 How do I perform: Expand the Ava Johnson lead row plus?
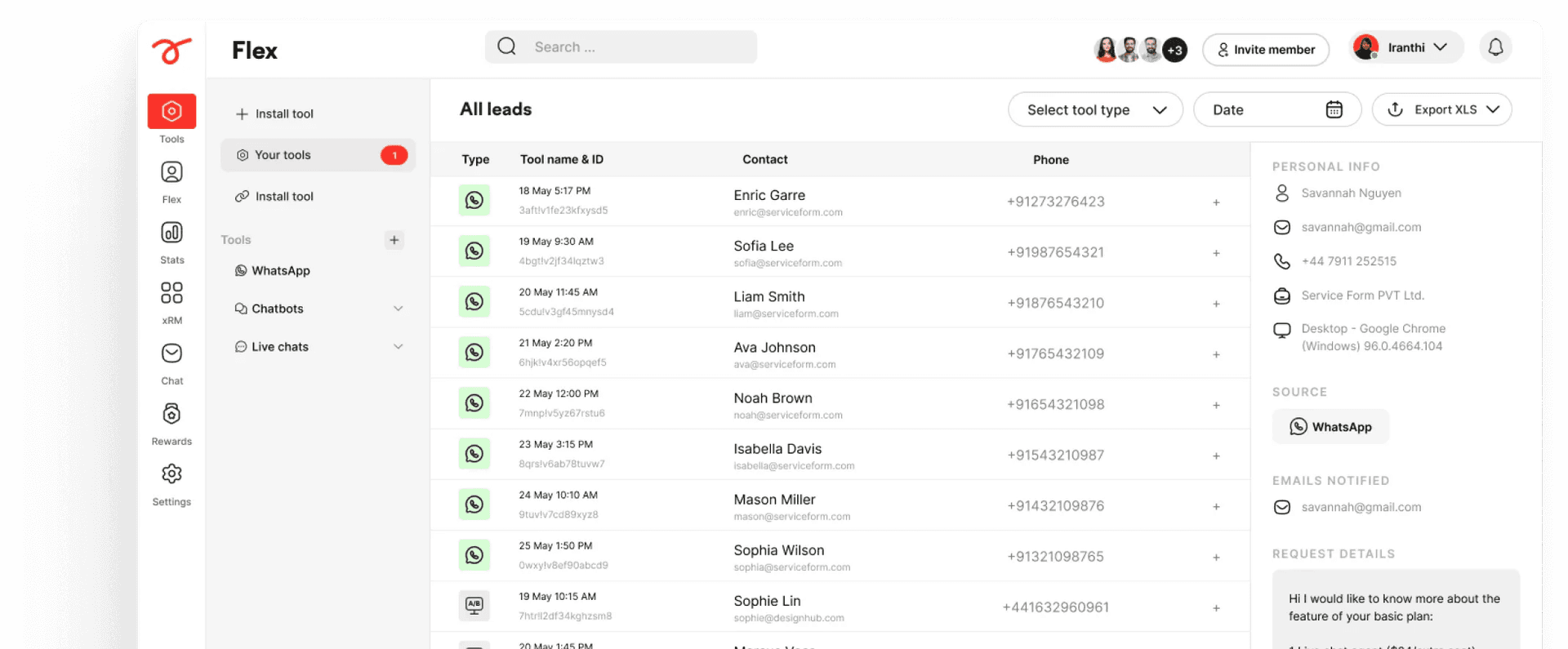coord(1216,354)
